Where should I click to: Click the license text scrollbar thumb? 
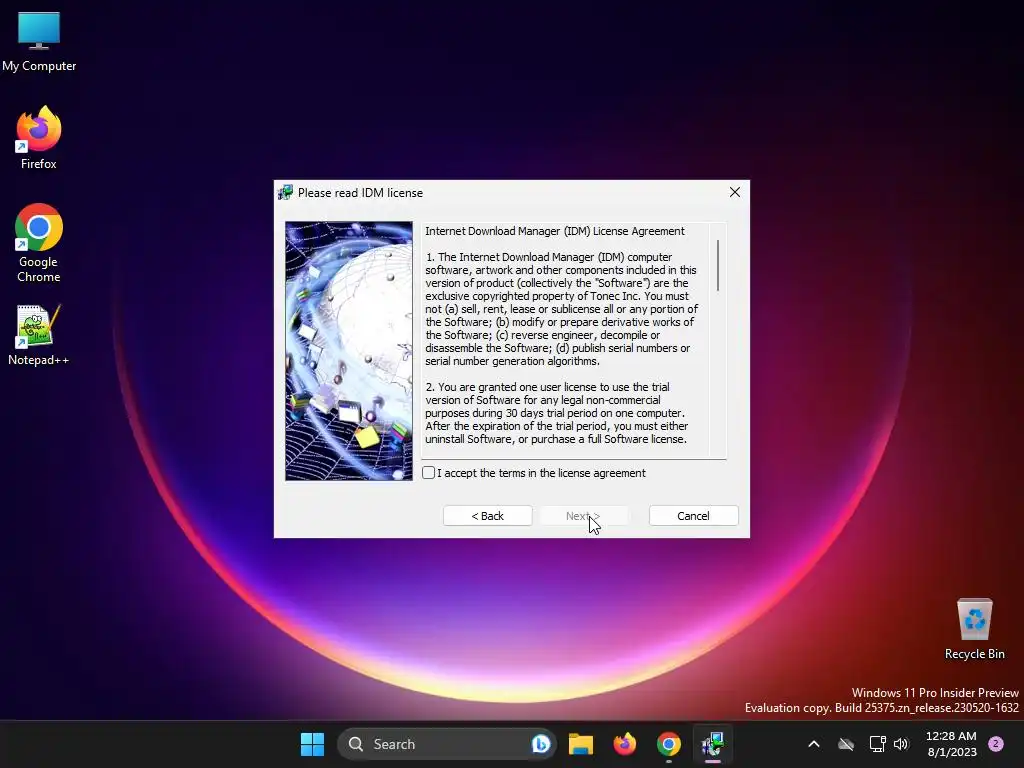point(718,265)
